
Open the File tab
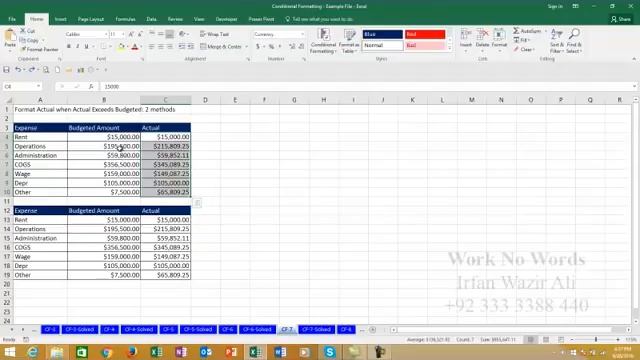click(12, 19)
